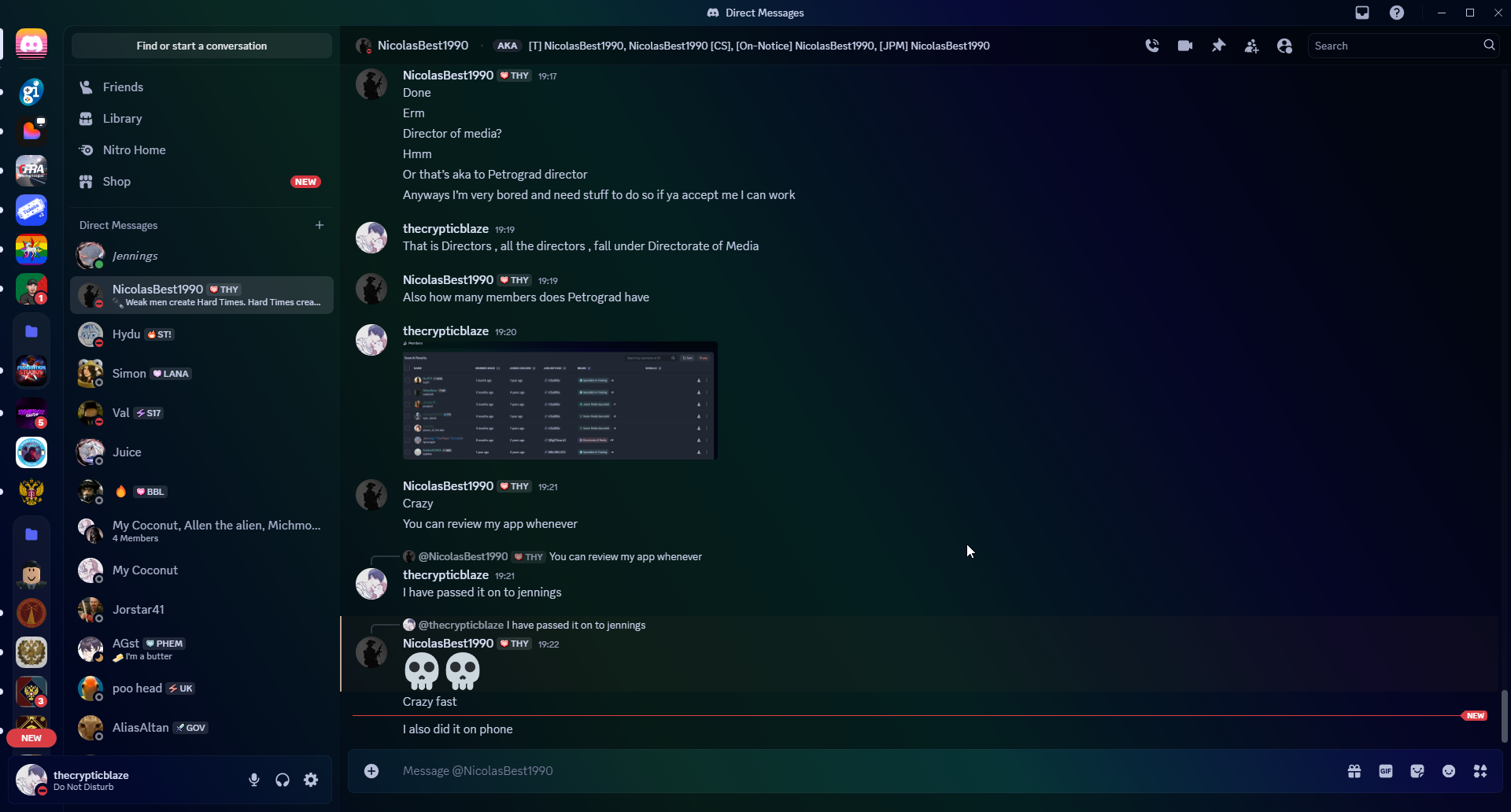Screen dimensions: 1511x812
Task: Create a new DM with plus
Action: [320, 225]
